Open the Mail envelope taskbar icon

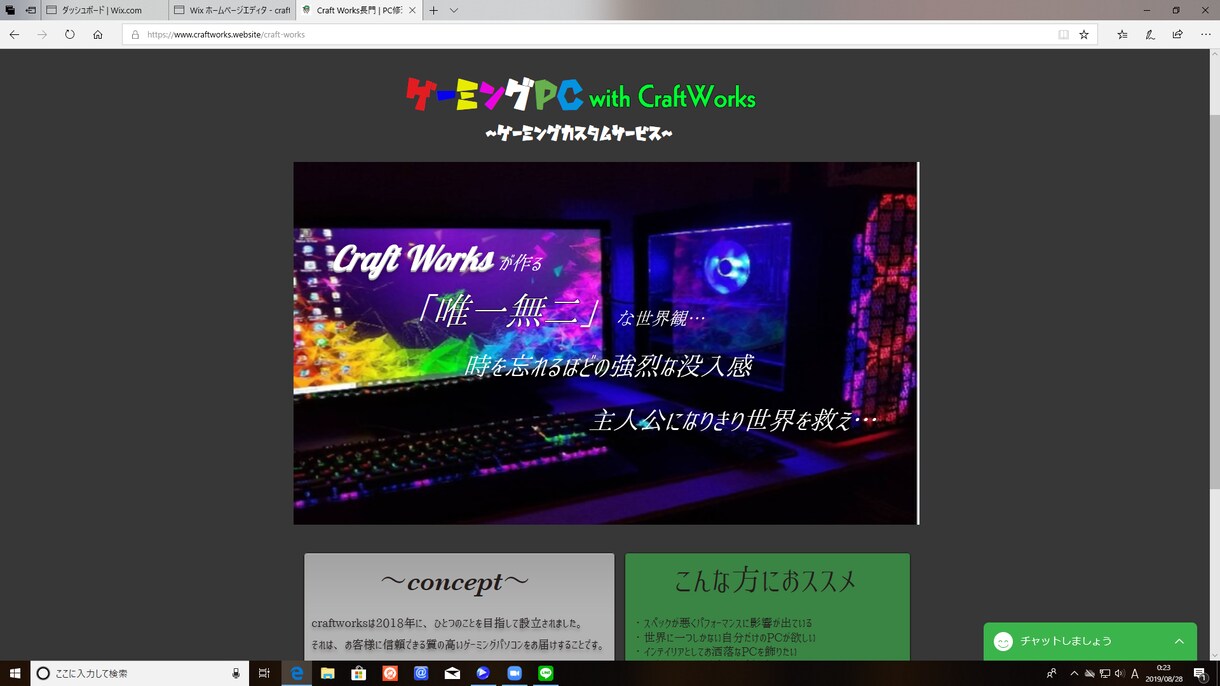click(x=452, y=673)
